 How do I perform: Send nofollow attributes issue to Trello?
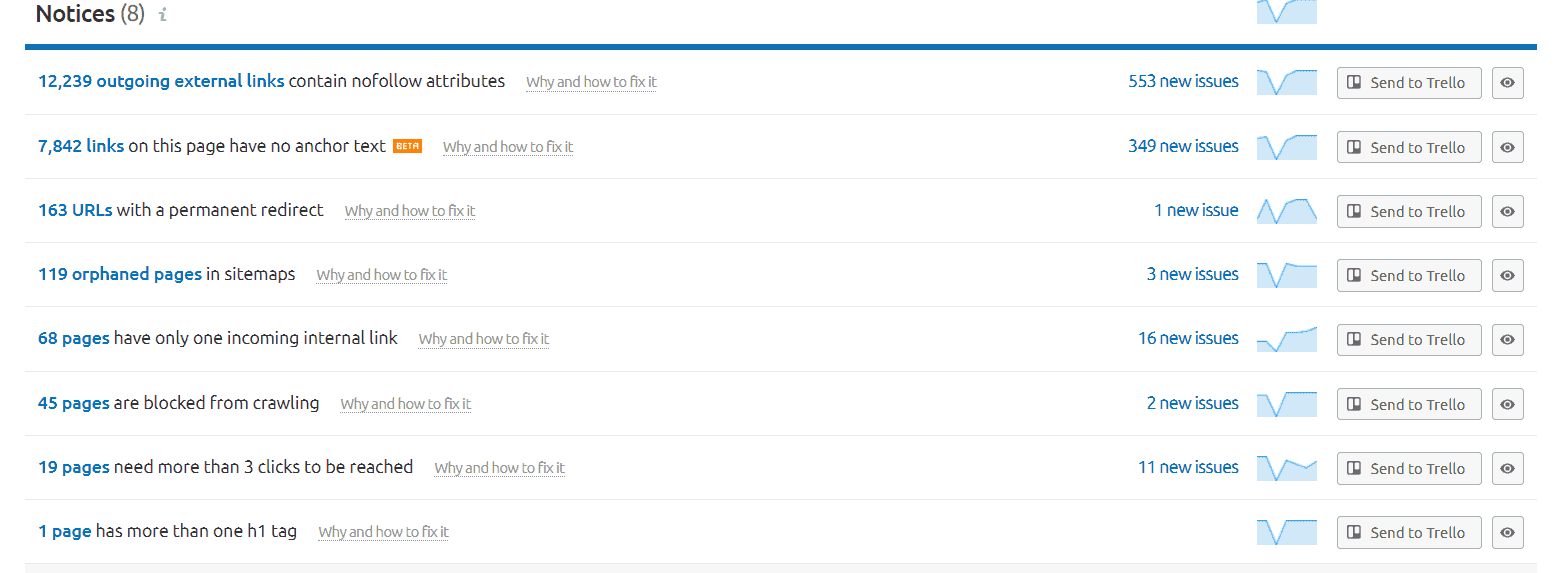tap(1408, 83)
